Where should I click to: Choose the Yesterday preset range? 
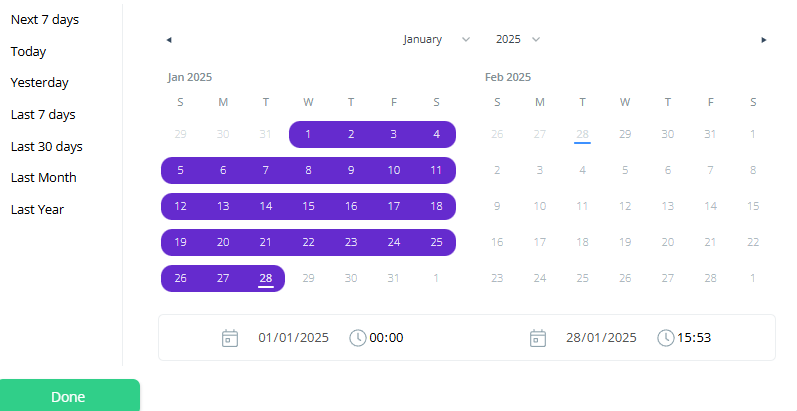tap(40, 83)
